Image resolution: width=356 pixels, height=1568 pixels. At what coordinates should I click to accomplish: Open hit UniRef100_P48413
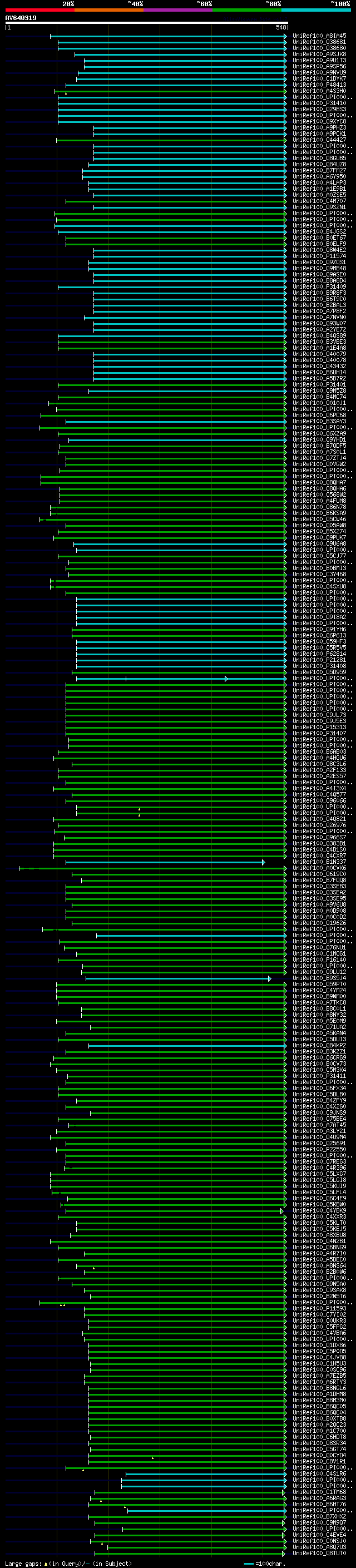coord(319,85)
